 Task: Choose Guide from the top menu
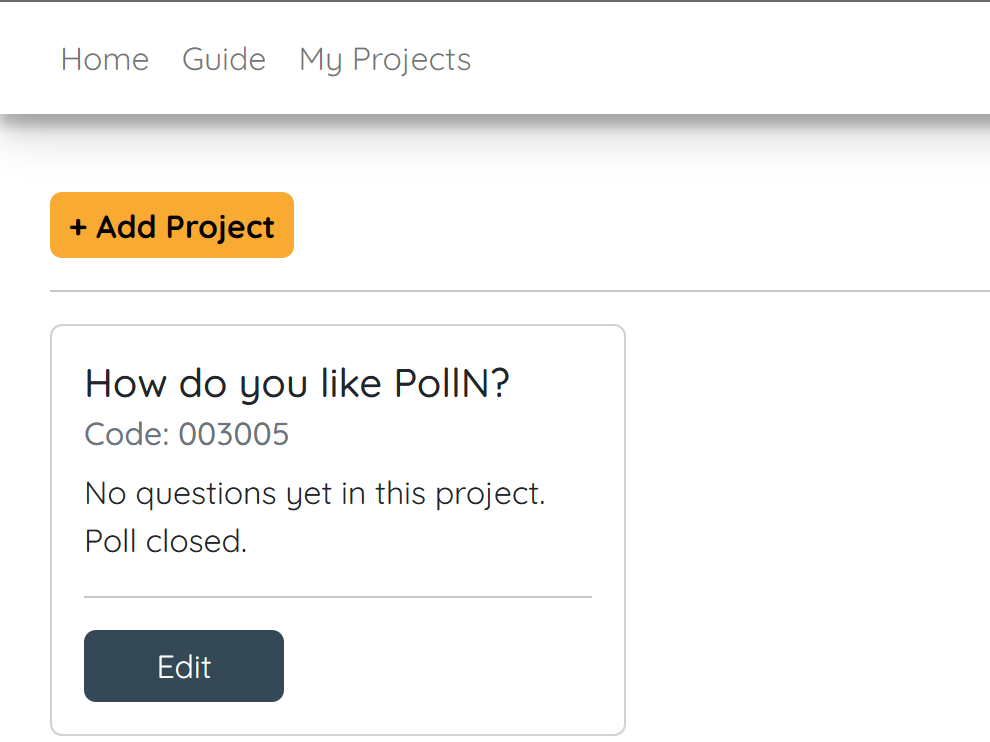[224, 60]
